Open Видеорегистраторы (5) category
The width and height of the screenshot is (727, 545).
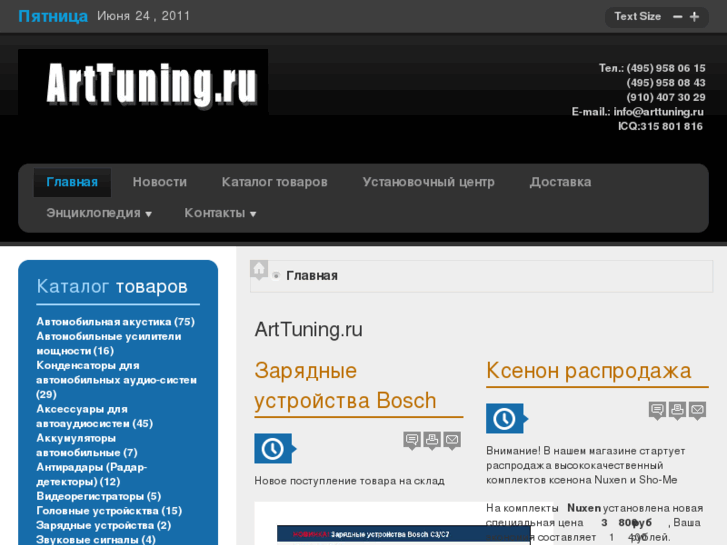tap(99, 496)
